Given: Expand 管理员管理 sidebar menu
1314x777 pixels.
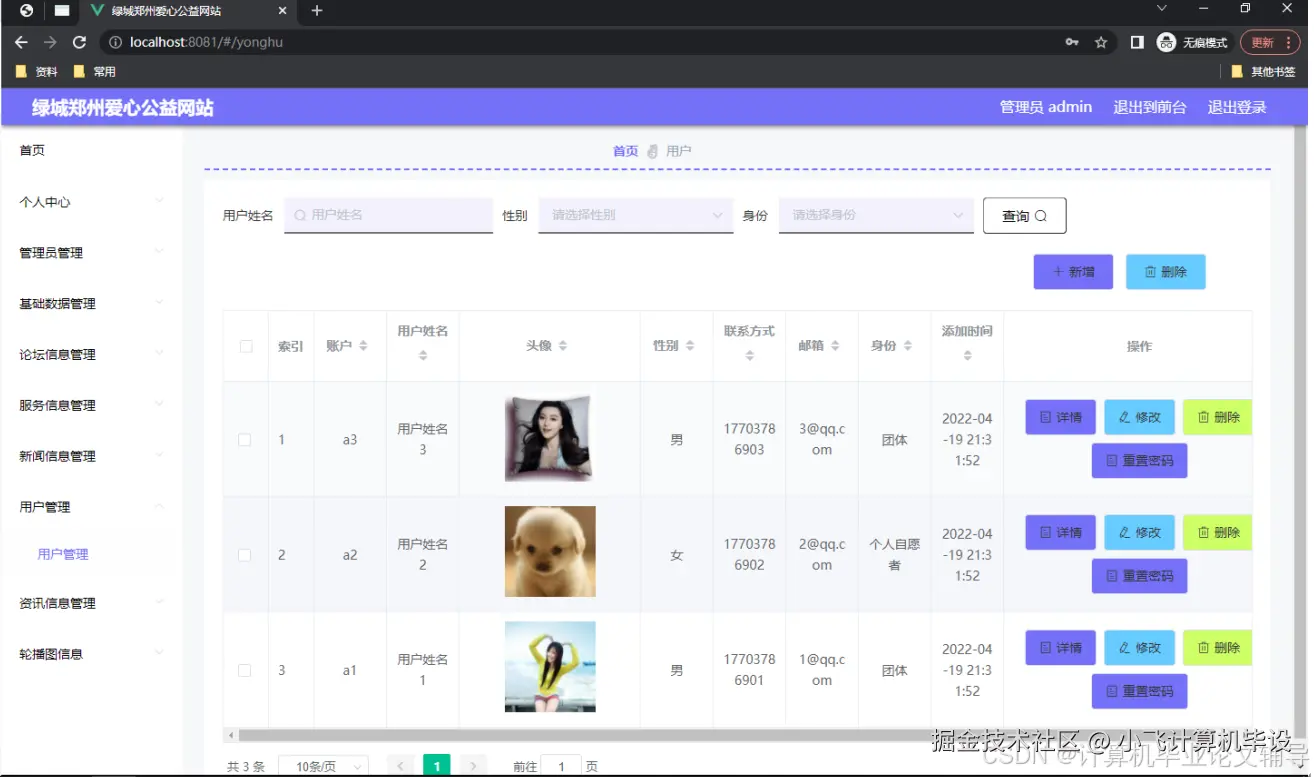Looking at the screenshot, I should click(91, 253).
